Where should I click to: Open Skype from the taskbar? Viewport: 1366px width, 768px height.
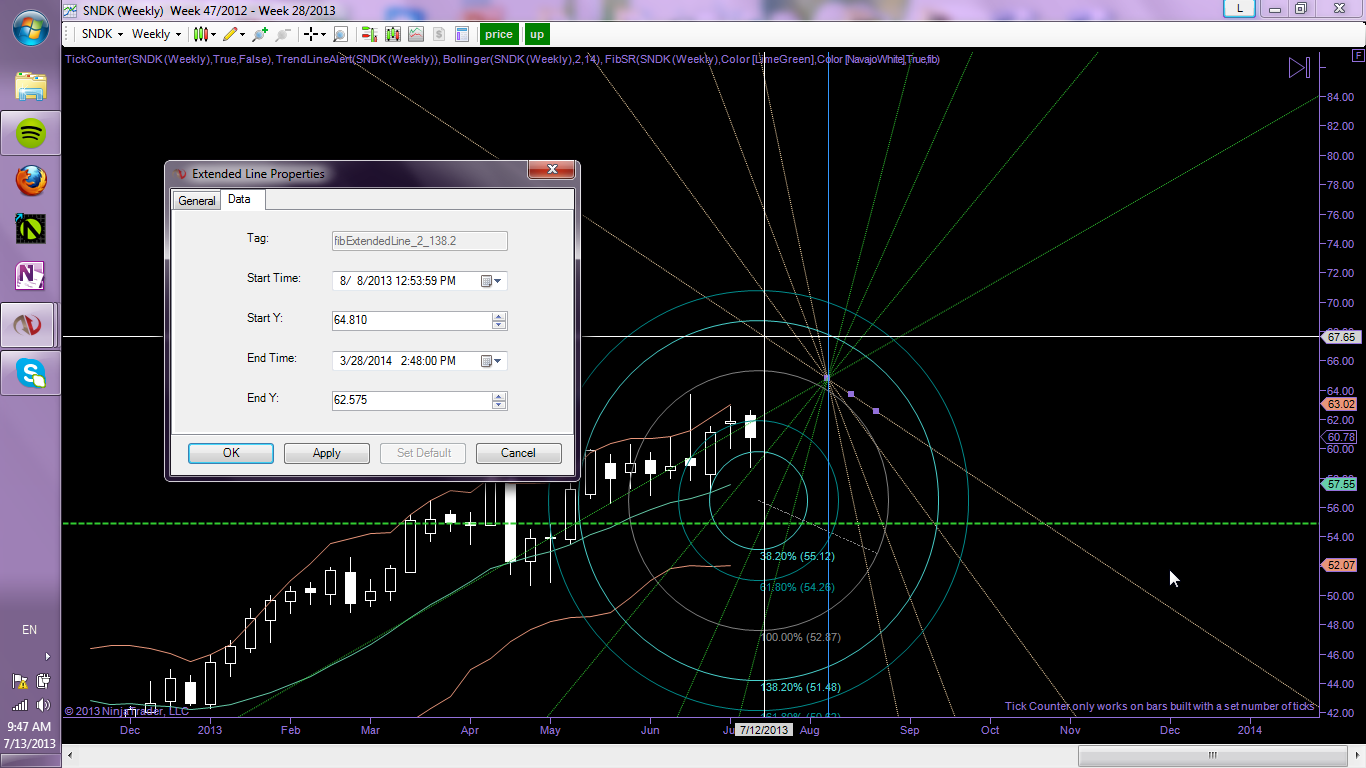30,372
